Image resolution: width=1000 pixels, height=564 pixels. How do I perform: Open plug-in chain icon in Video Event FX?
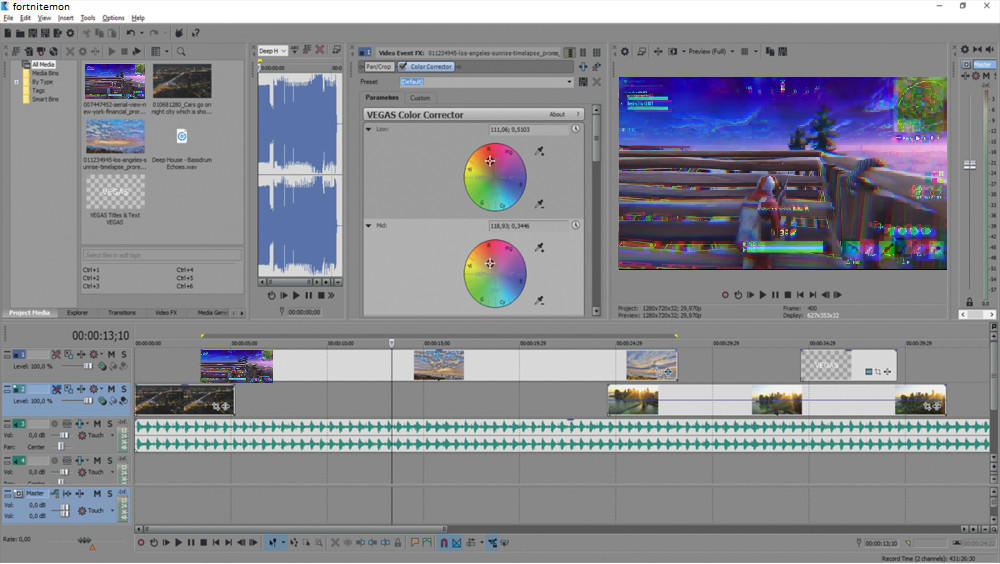pos(583,66)
